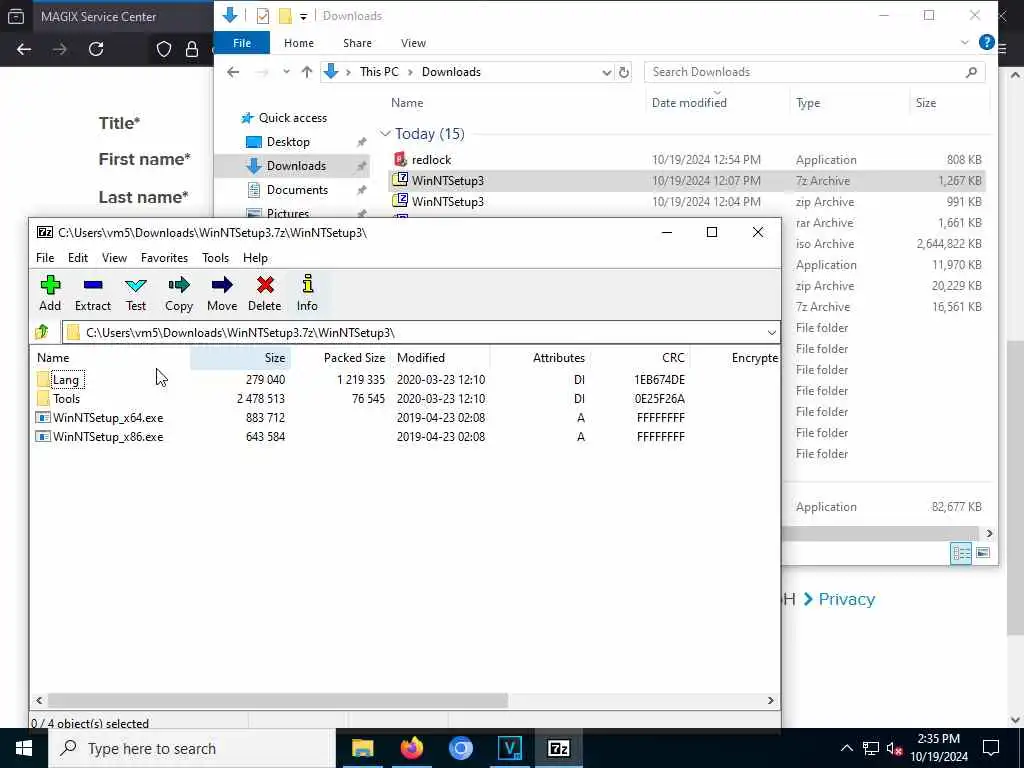Viewport: 1024px width, 768px height.
Task: Open the 7-Zip Edit menu
Action: (x=78, y=258)
